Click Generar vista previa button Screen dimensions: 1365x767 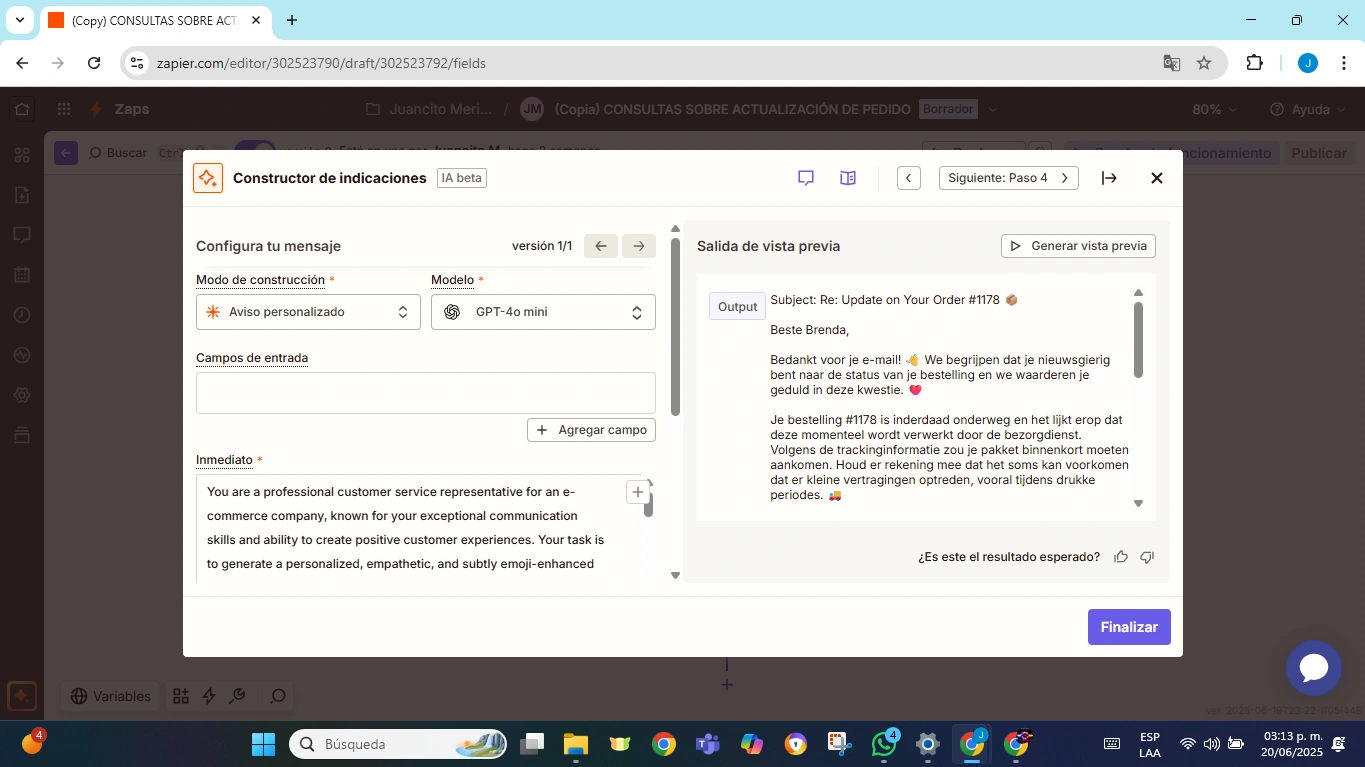[1078, 246]
